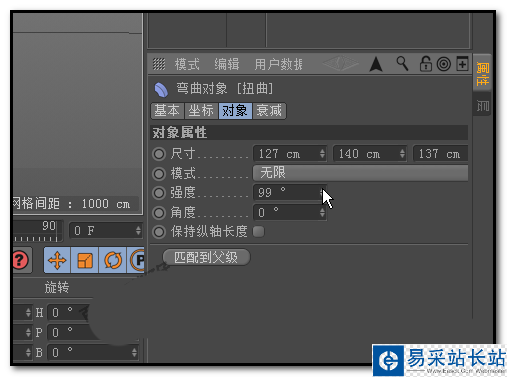507x377 pixels.
Task: Click the back/forward navigation arrows icon
Action: pyautogui.click(x=340, y=63)
